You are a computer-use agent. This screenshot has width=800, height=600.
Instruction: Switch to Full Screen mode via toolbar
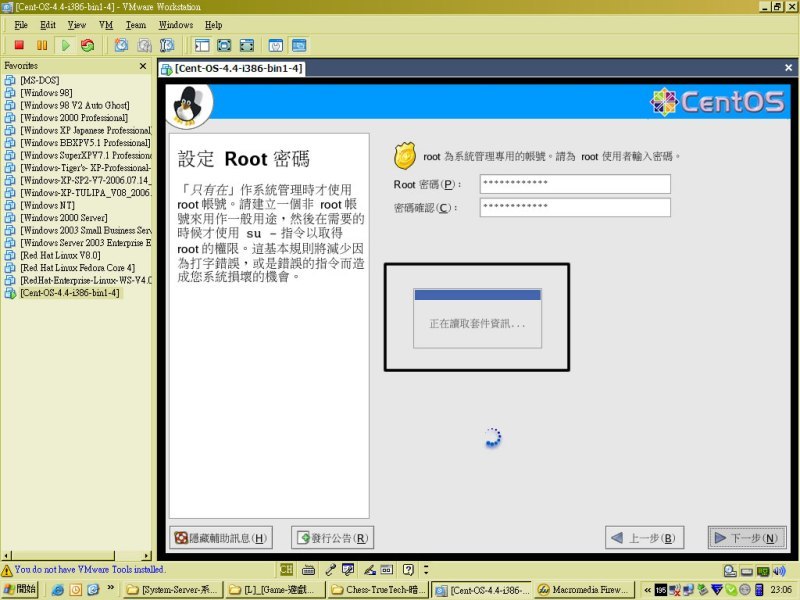pos(224,45)
